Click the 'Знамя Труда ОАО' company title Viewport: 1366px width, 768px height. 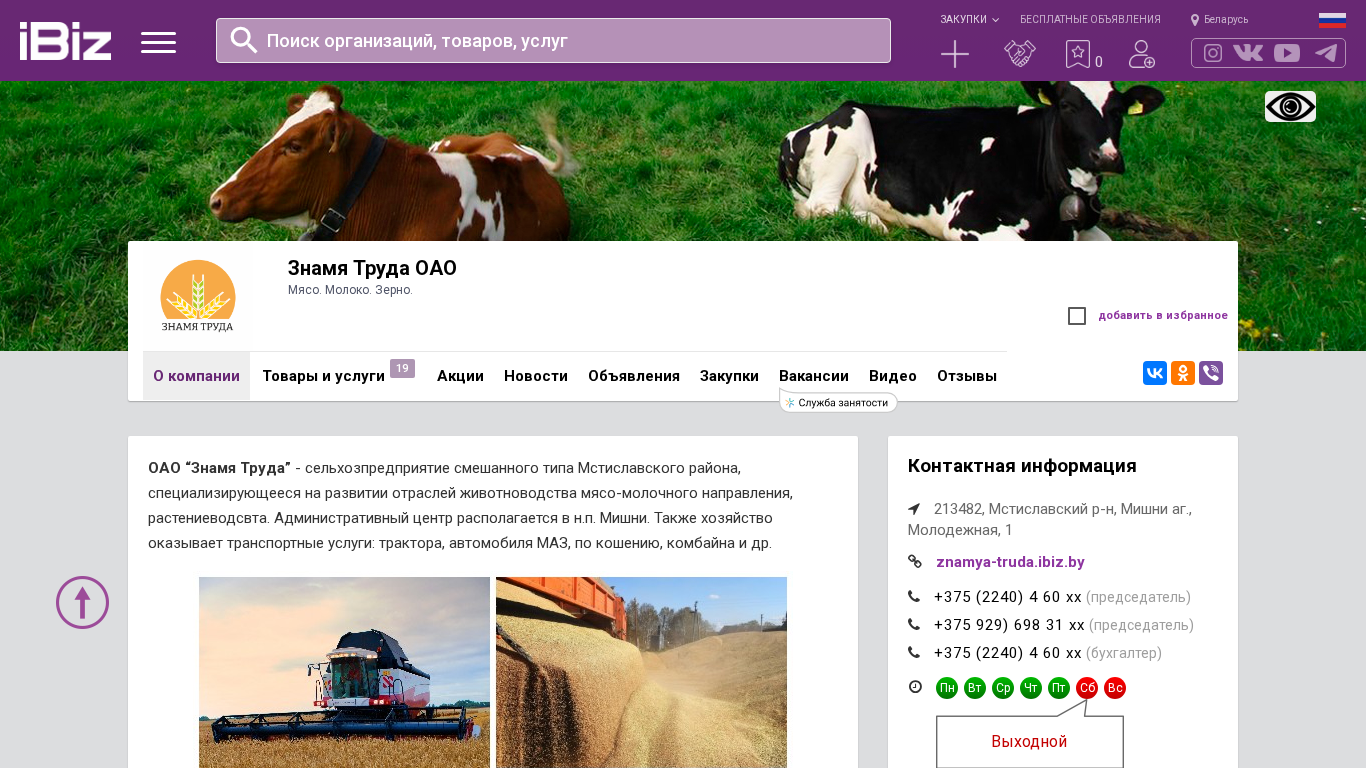372,268
